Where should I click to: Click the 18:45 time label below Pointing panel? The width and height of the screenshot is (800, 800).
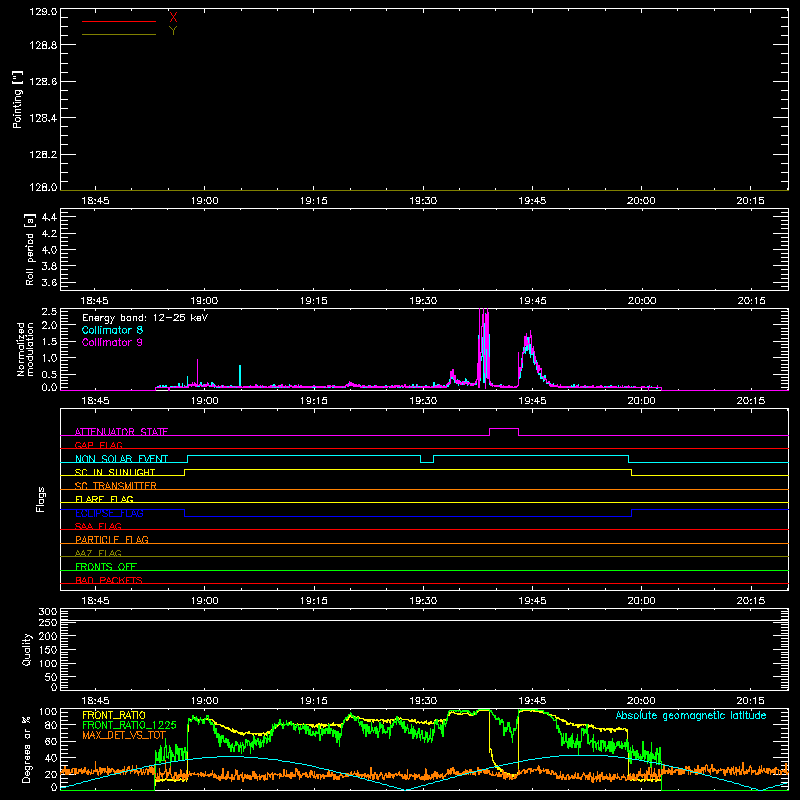pyautogui.click(x=95, y=201)
